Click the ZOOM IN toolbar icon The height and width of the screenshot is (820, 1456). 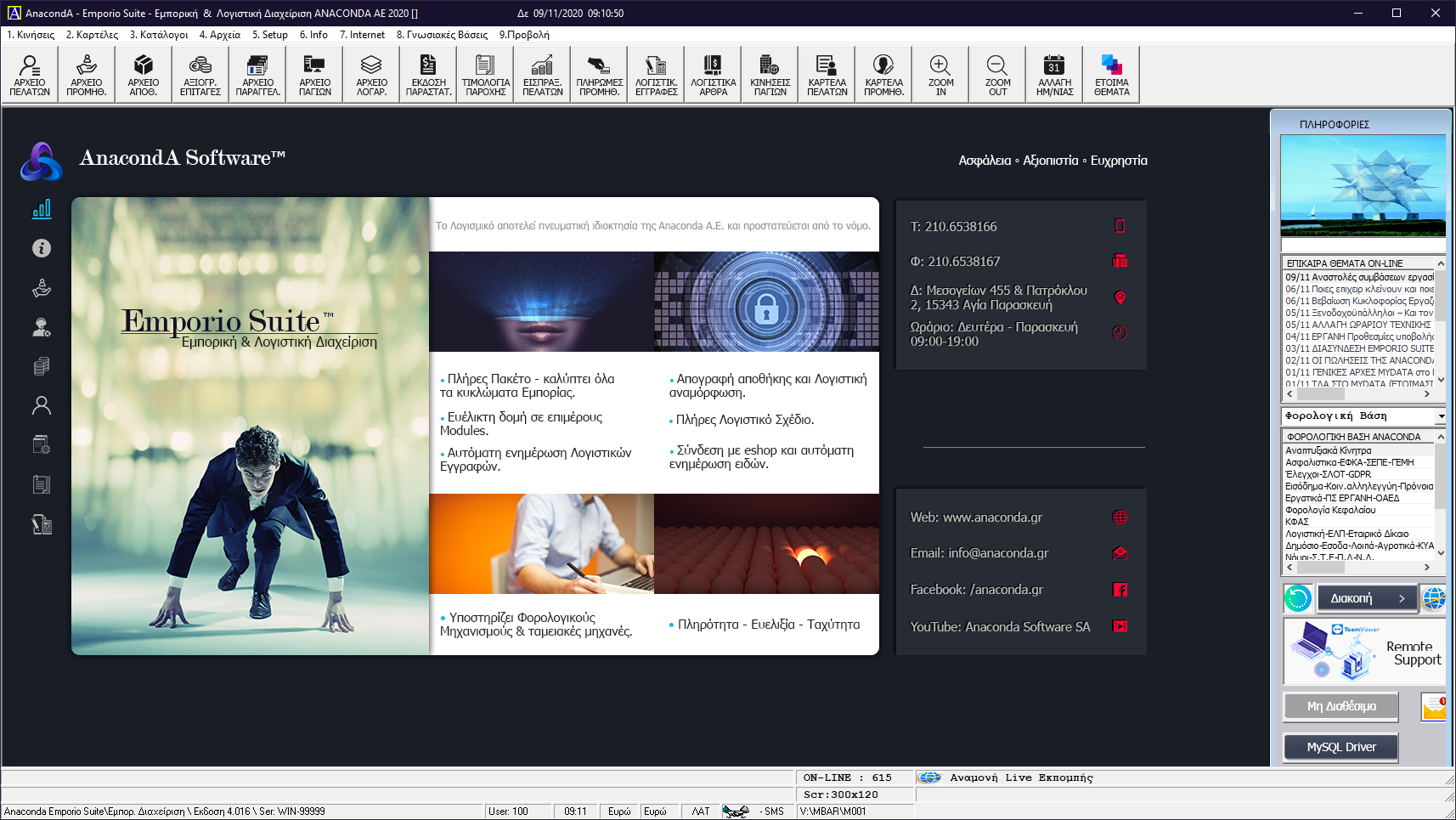pyautogui.click(x=940, y=75)
